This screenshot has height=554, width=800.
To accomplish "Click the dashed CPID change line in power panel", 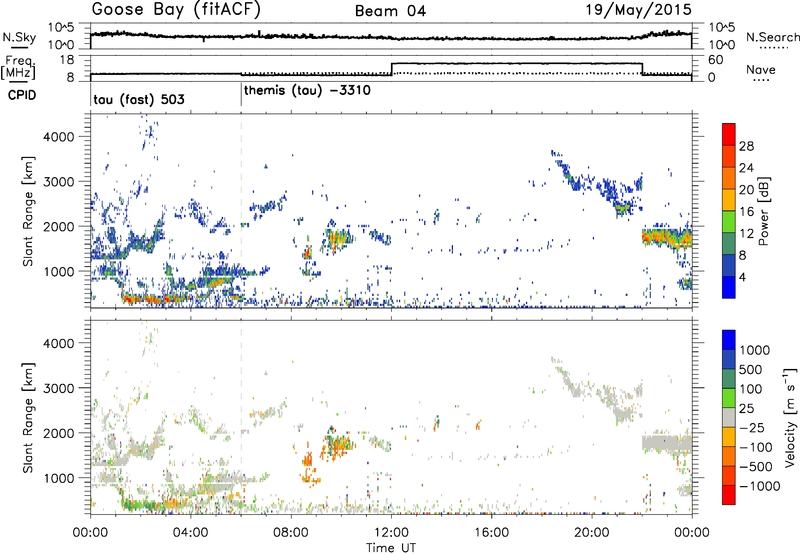I will pos(241,211).
